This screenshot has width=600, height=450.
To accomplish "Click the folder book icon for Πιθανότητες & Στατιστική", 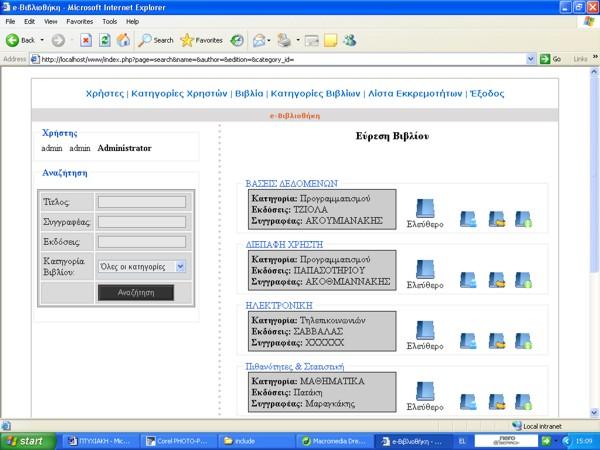I will (x=497, y=402).
